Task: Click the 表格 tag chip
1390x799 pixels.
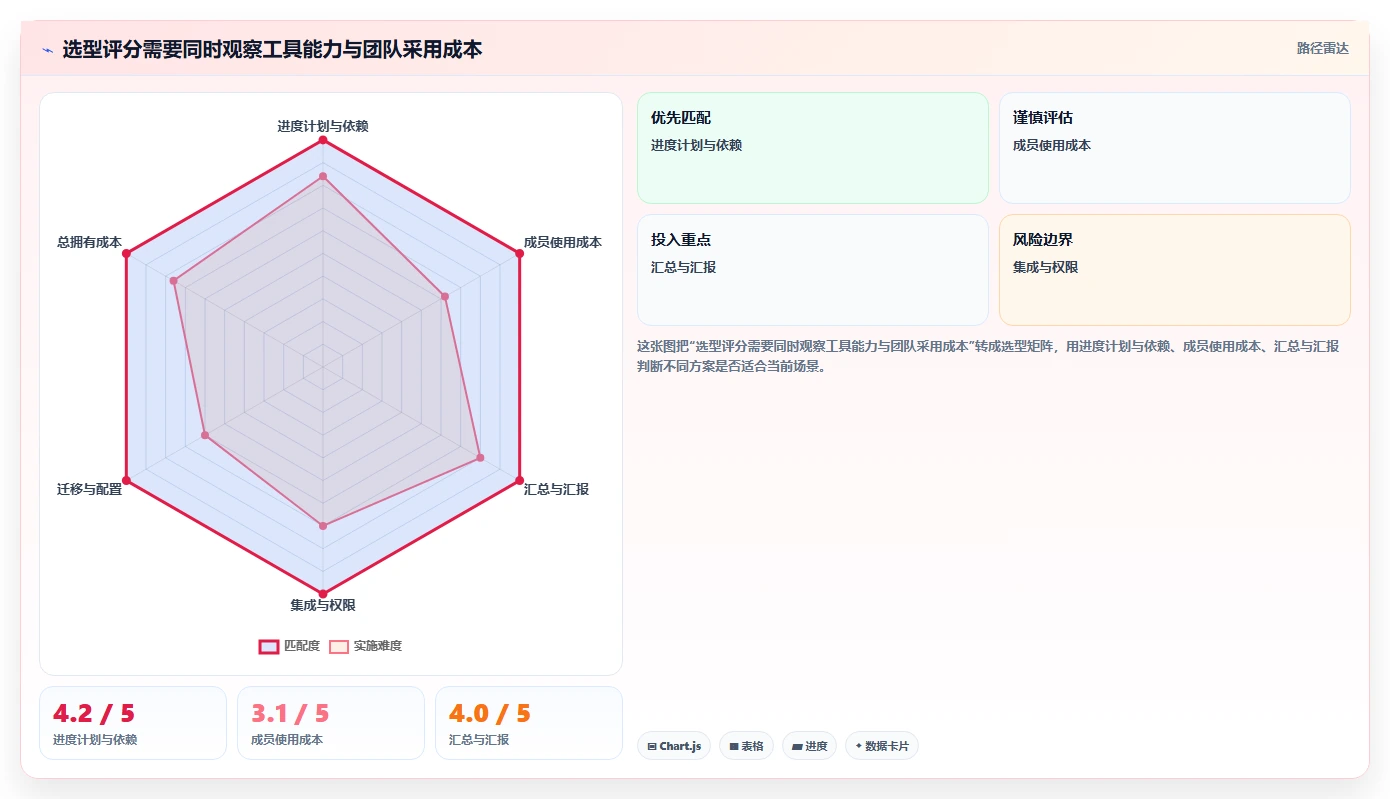Action: 746,746
